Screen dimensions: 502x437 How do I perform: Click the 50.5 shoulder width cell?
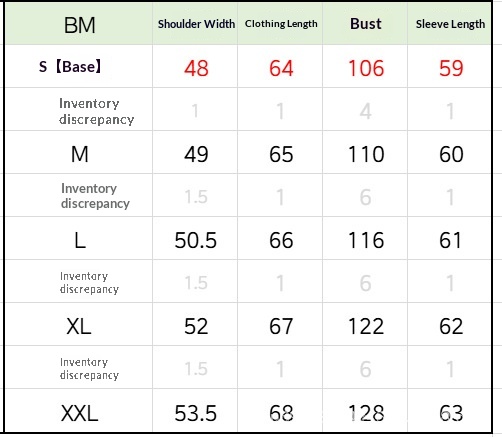click(196, 240)
